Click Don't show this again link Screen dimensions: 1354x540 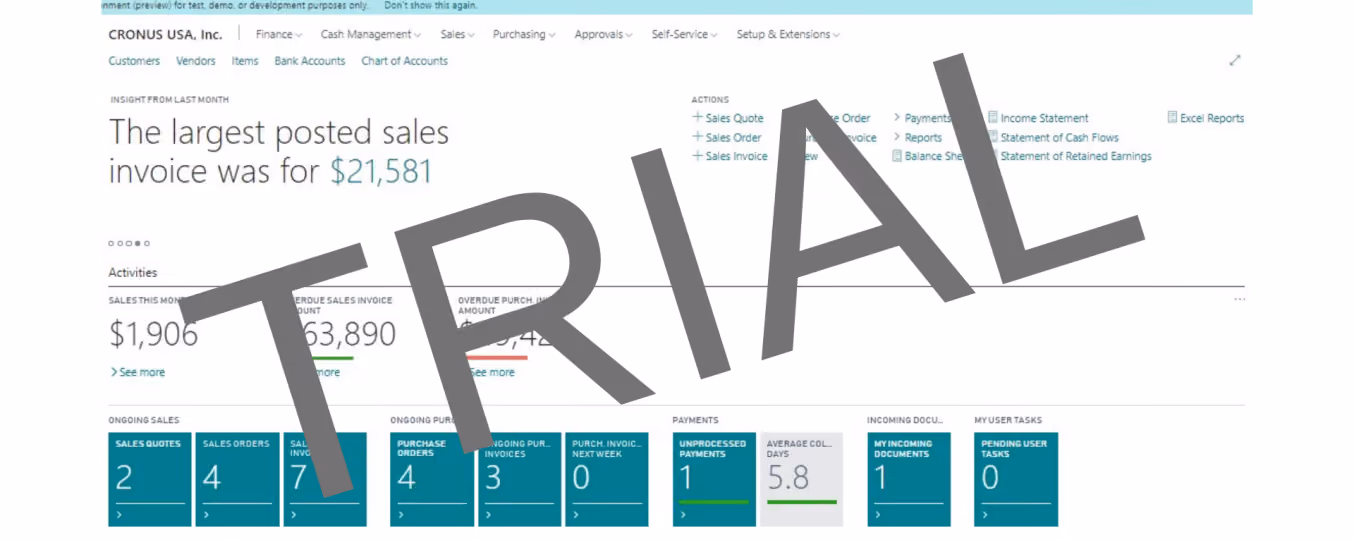tap(431, 6)
